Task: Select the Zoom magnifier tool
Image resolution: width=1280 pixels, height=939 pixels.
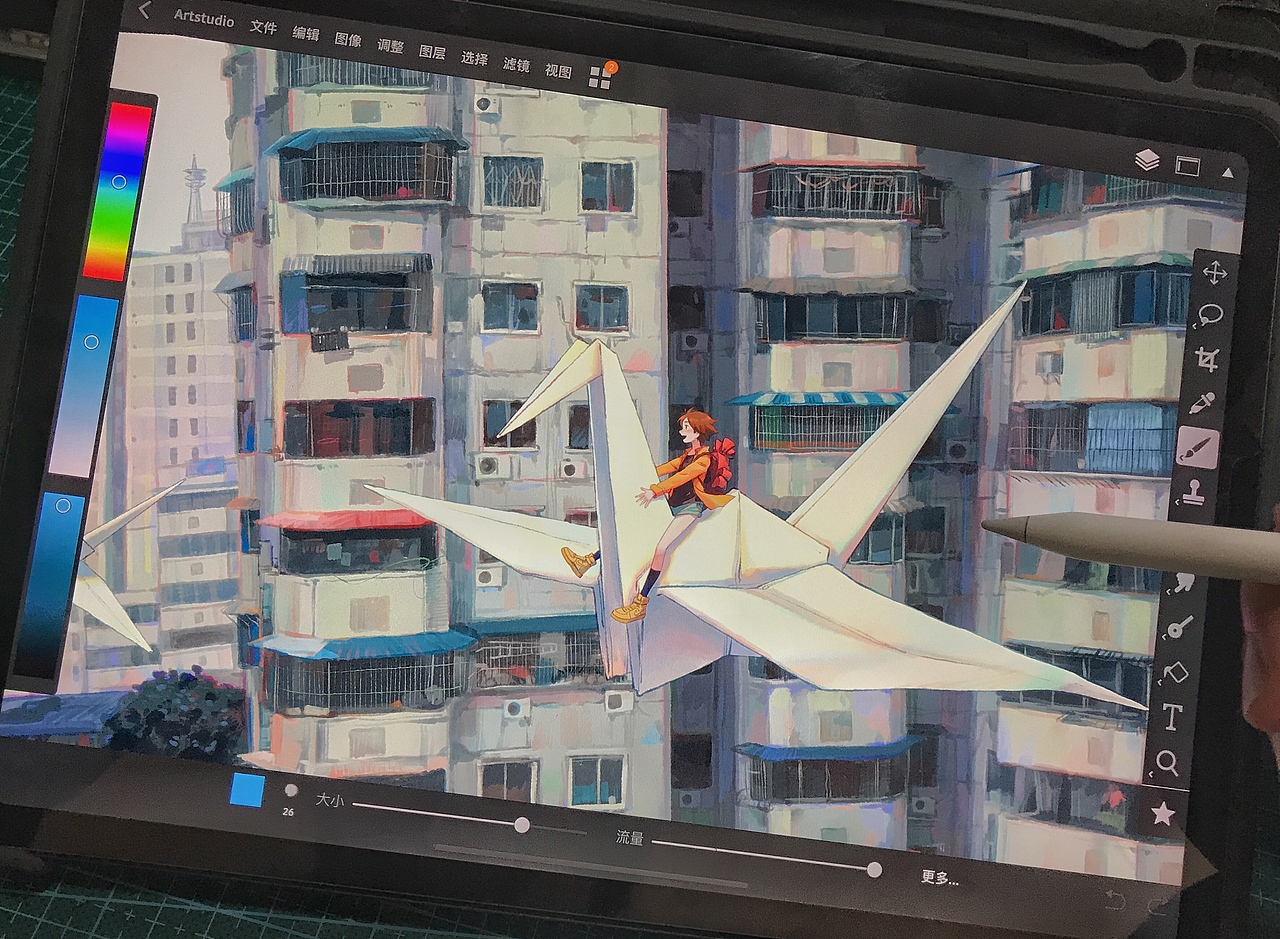Action: click(1167, 764)
